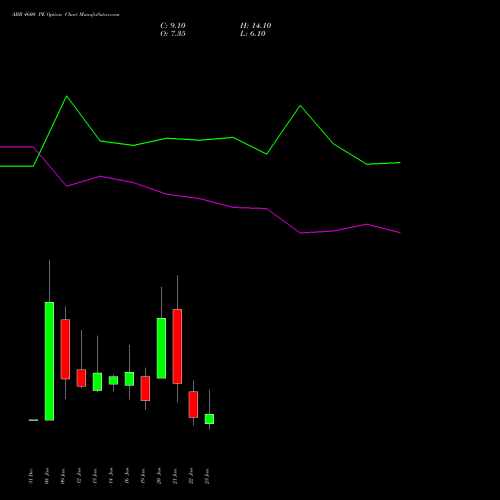Viewport: 500px width, 500px height.
Task: Select the 19 Jan date label
Action: pos(143,476)
